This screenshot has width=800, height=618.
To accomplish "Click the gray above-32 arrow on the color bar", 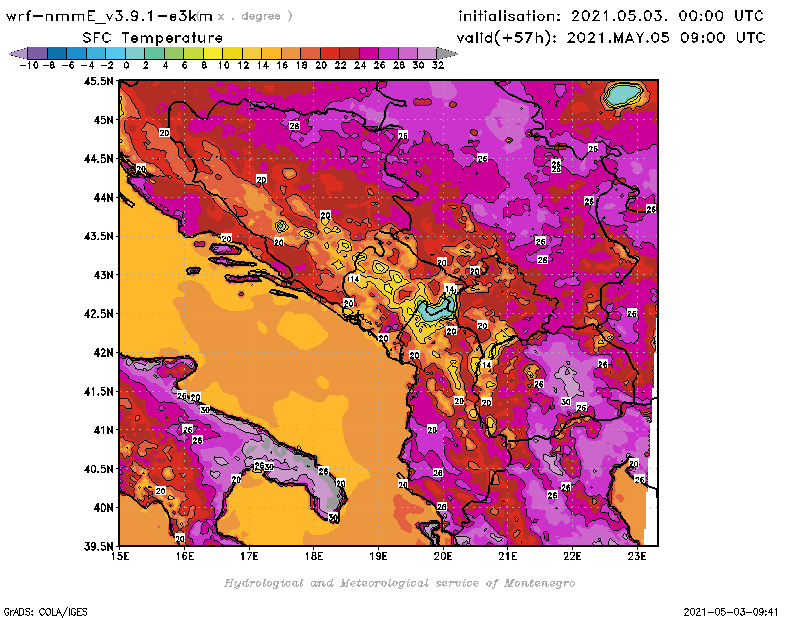I will pyautogui.click(x=447, y=53).
